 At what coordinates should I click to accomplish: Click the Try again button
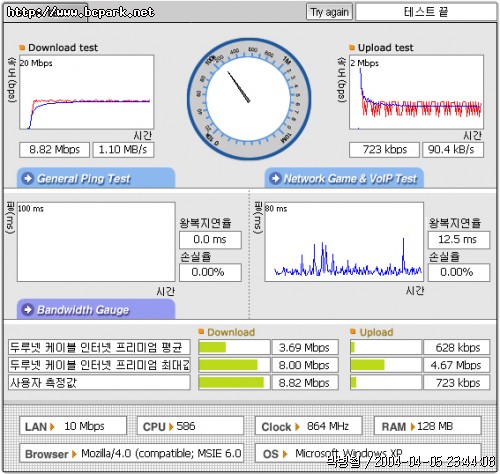329,12
